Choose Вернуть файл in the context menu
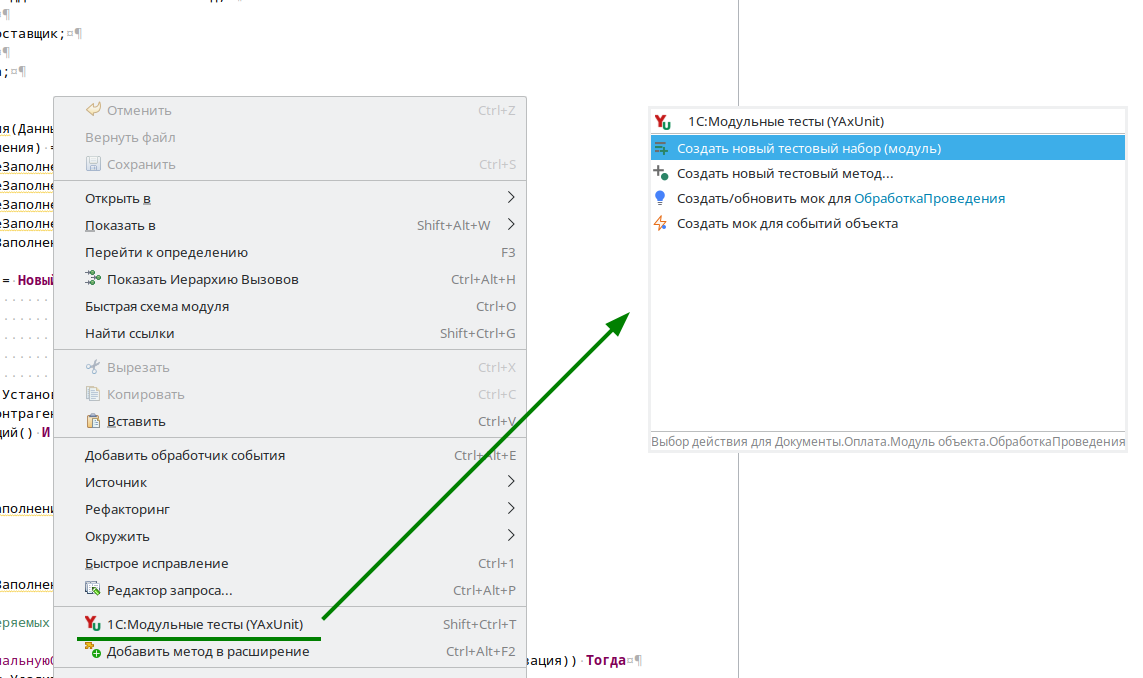This screenshot has height=678, width=1143. click(290, 137)
